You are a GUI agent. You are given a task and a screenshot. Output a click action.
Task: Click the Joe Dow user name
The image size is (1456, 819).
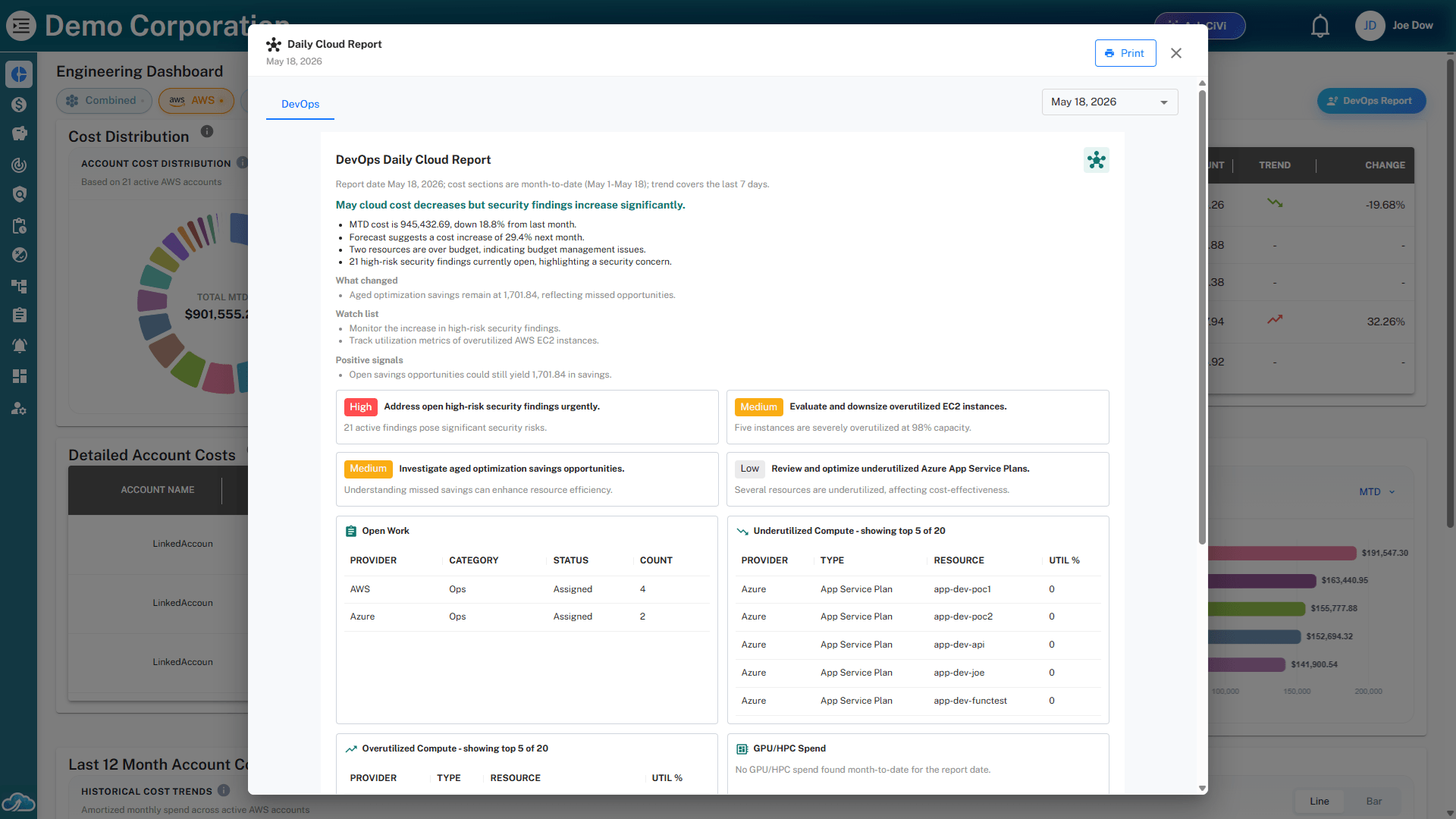tap(1413, 26)
